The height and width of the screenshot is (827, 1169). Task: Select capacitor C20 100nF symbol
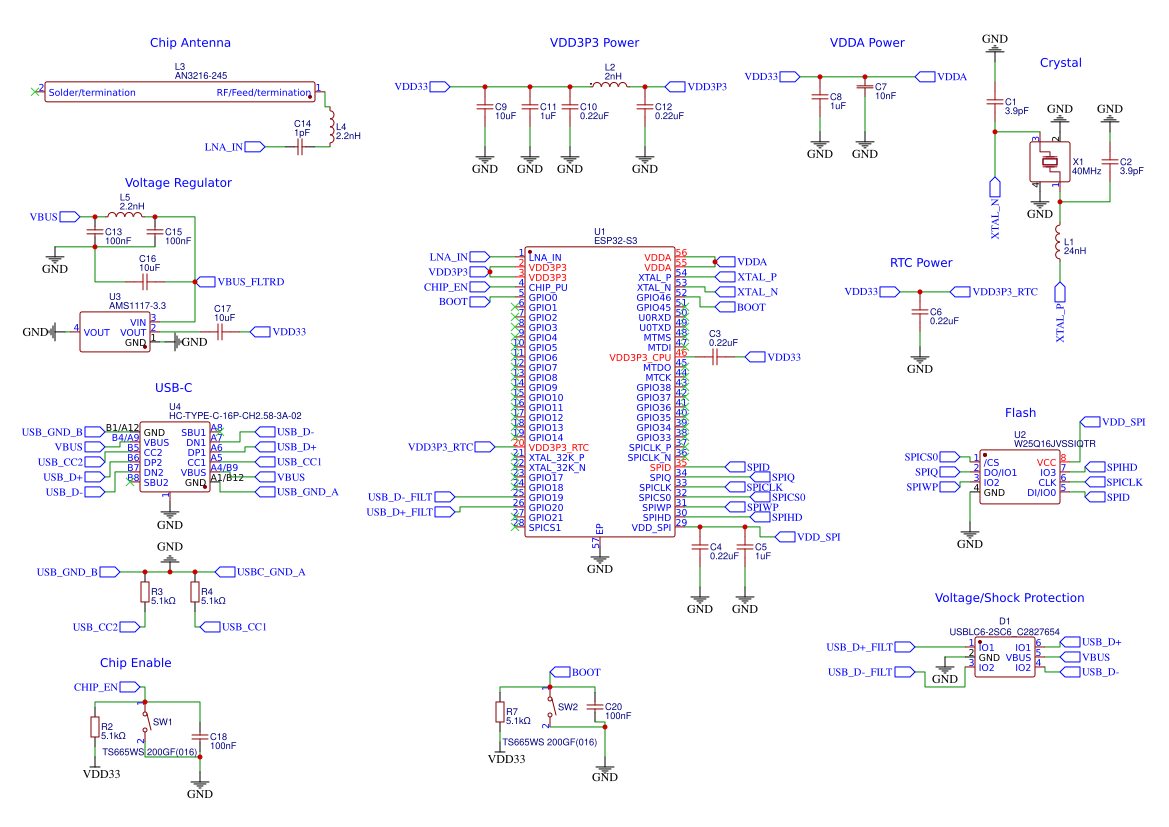pos(595,707)
